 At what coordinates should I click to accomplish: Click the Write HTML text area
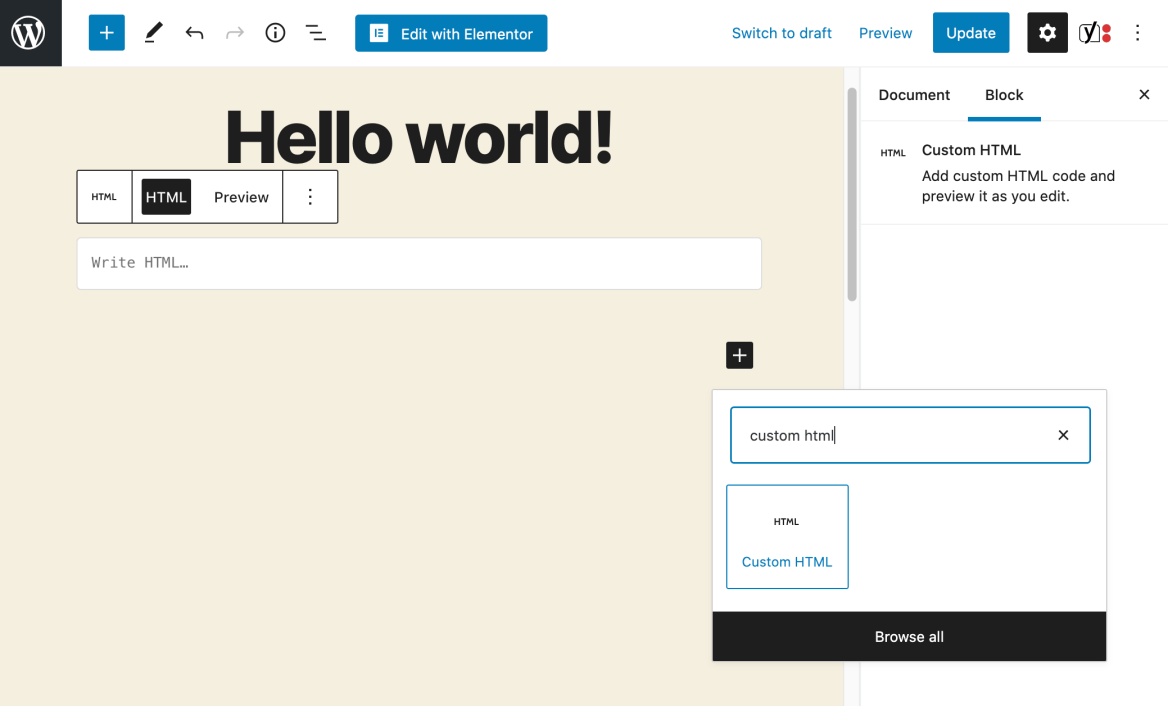(419, 263)
